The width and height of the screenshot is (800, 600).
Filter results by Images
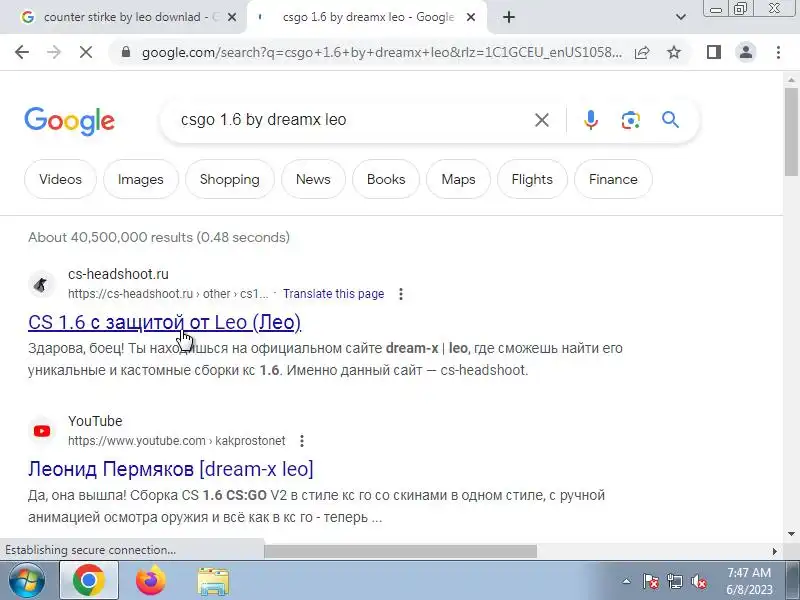[x=140, y=179]
